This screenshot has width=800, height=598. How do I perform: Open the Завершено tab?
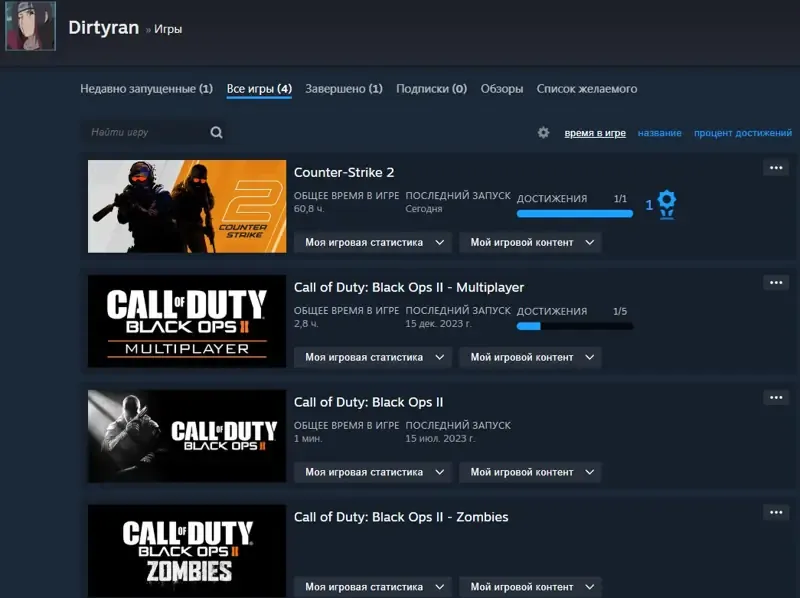coord(344,89)
